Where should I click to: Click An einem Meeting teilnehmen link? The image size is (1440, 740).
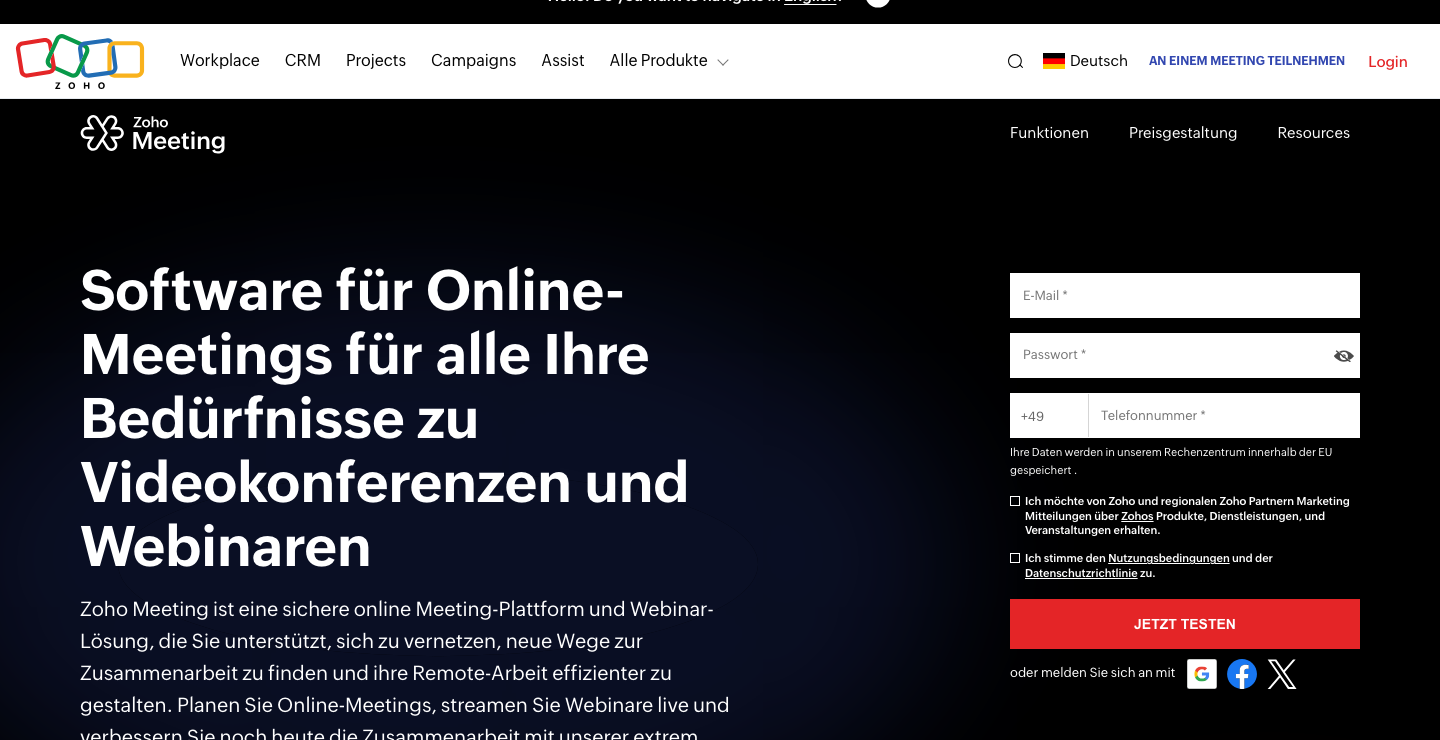coord(1247,61)
